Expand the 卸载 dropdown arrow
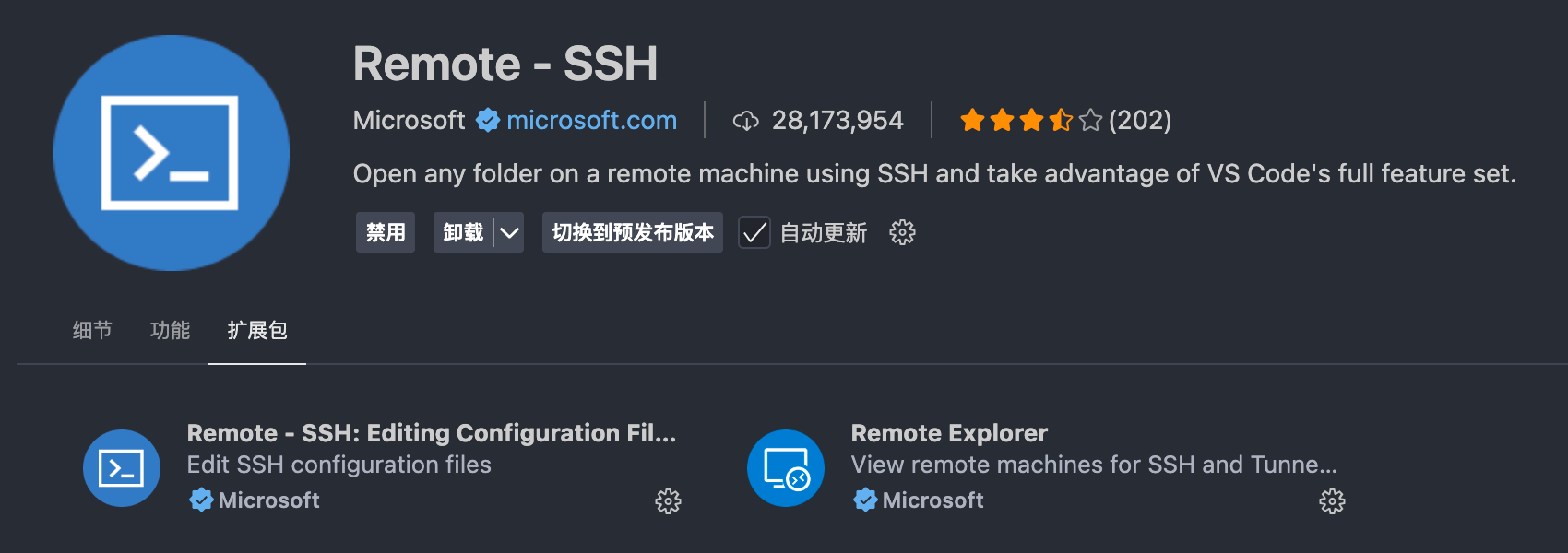This screenshot has height=553, width=1568. (509, 232)
